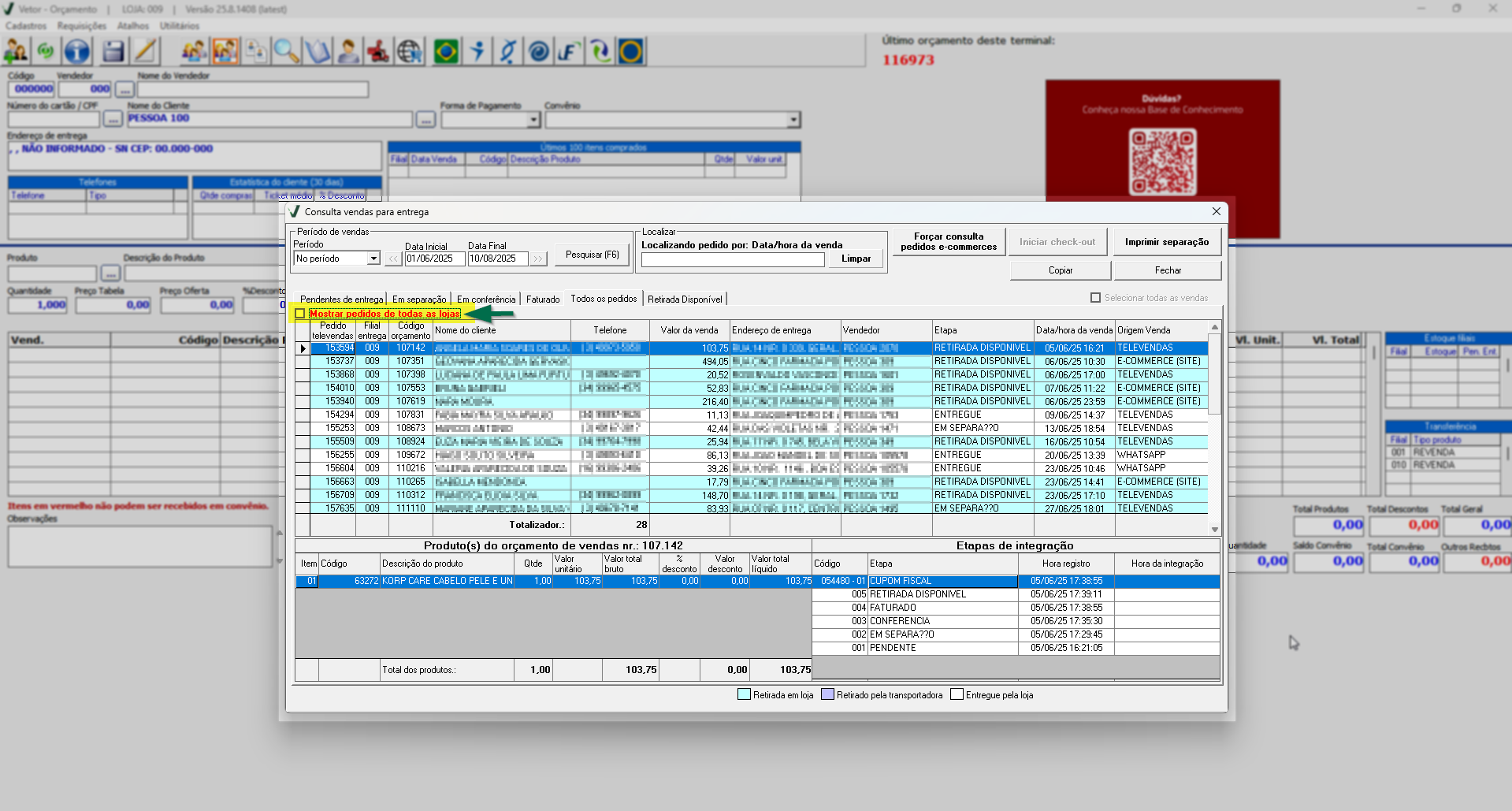This screenshot has height=811, width=1512.
Task: Open the Requisições menu
Action: pos(82,26)
